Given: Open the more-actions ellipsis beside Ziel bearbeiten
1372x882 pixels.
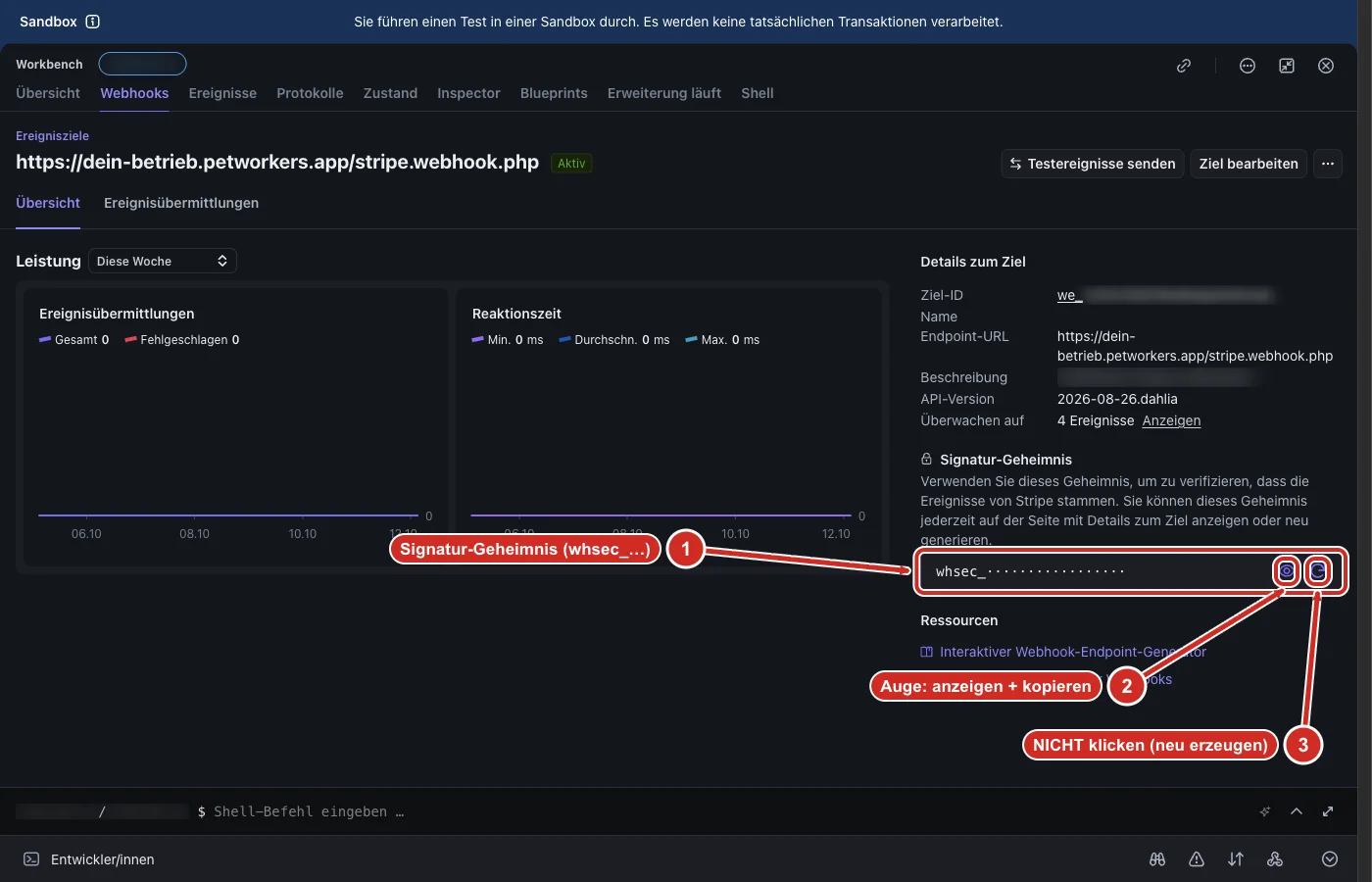Looking at the screenshot, I should [x=1328, y=164].
